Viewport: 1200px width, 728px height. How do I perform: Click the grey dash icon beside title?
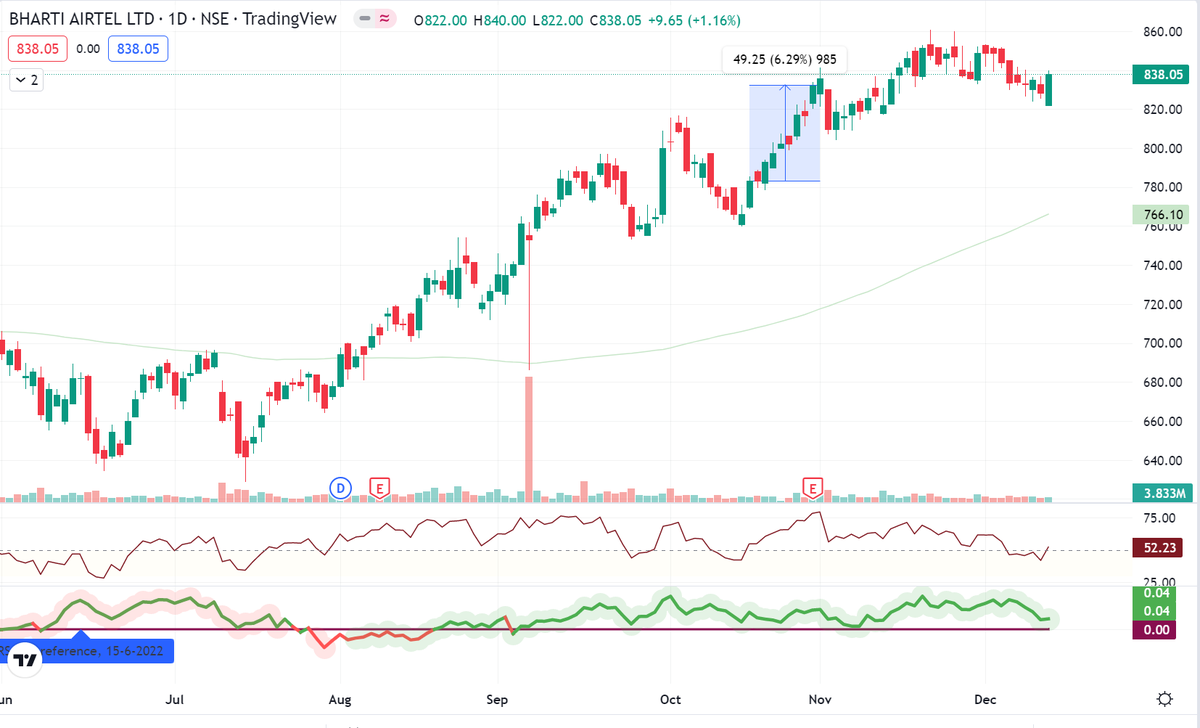363,19
